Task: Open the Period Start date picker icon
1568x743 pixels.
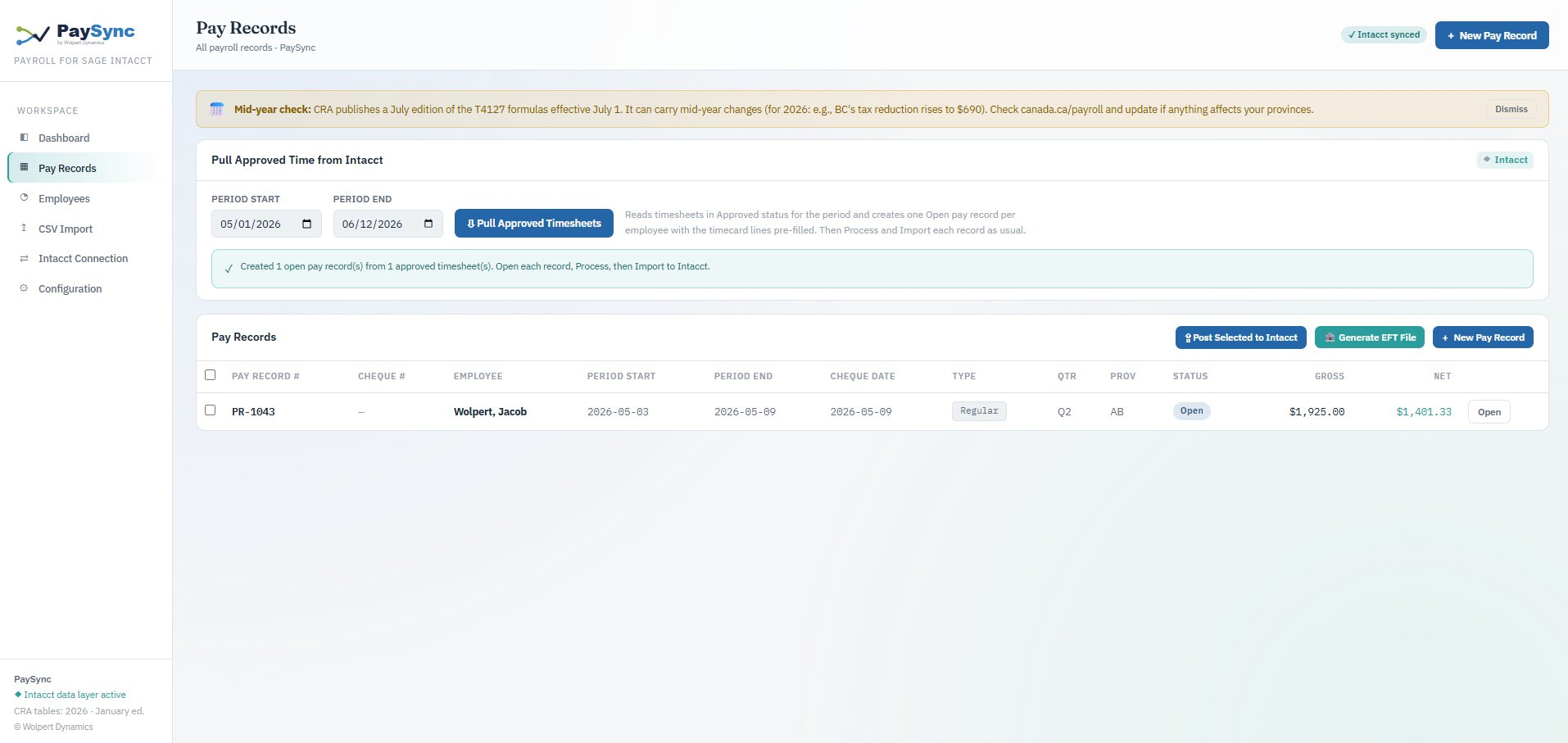Action: pyautogui.click(x=307, y=224)
